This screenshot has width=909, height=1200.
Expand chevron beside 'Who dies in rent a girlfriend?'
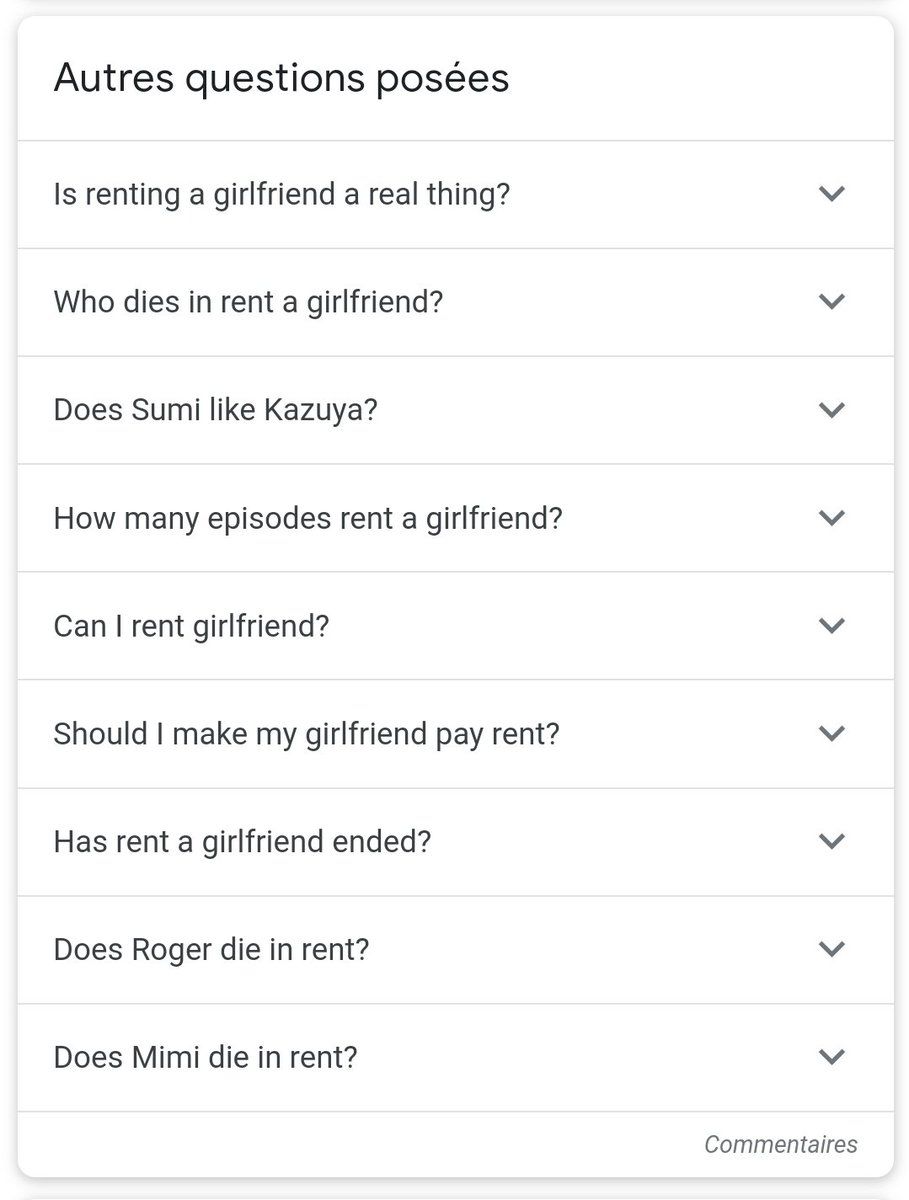tap(832, 301)
